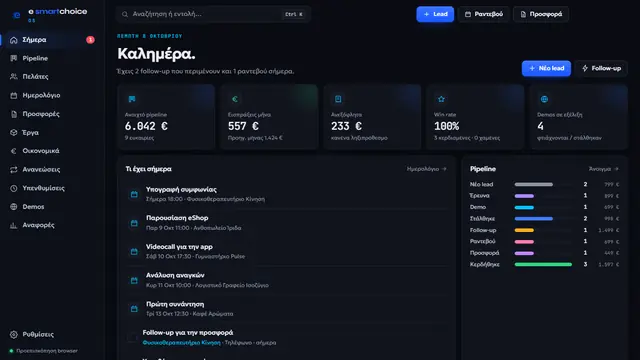Click the grey Νέο lead pipeline bar
640x360 pixels.
(533, 184)
